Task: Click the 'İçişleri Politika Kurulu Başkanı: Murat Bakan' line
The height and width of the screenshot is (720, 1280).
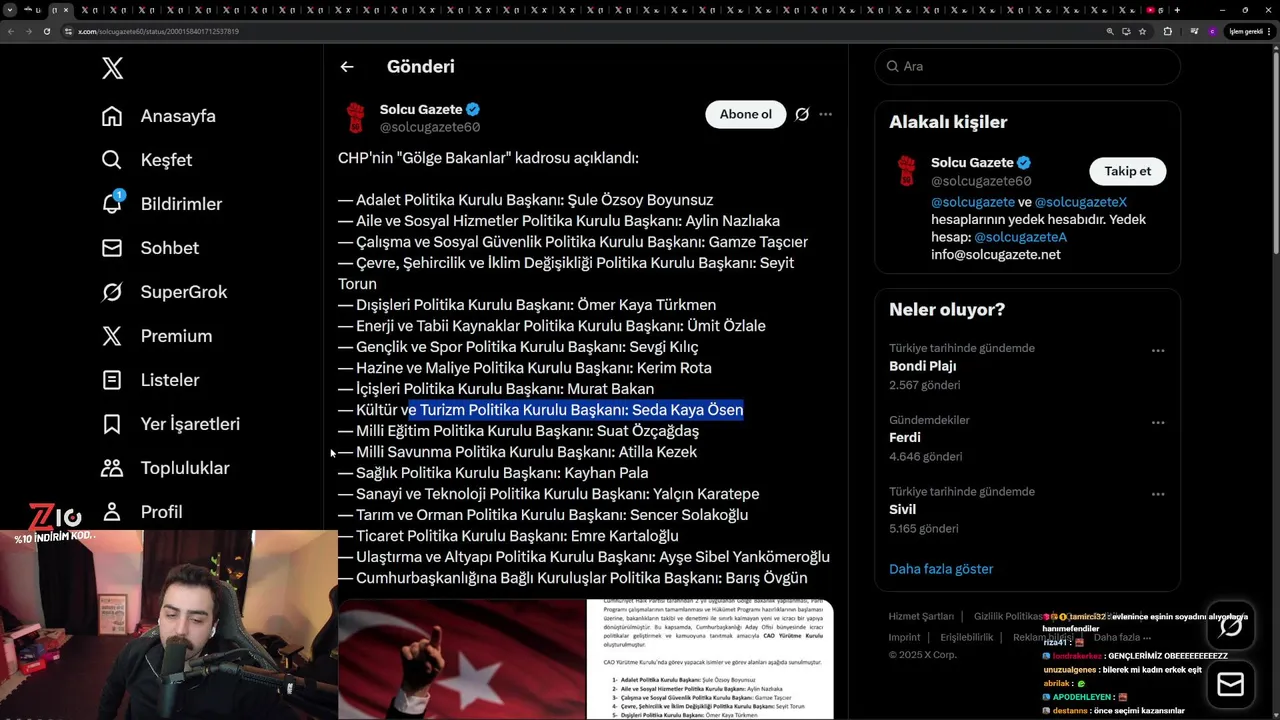Action: pyautogui.click(x=496, y=389)
